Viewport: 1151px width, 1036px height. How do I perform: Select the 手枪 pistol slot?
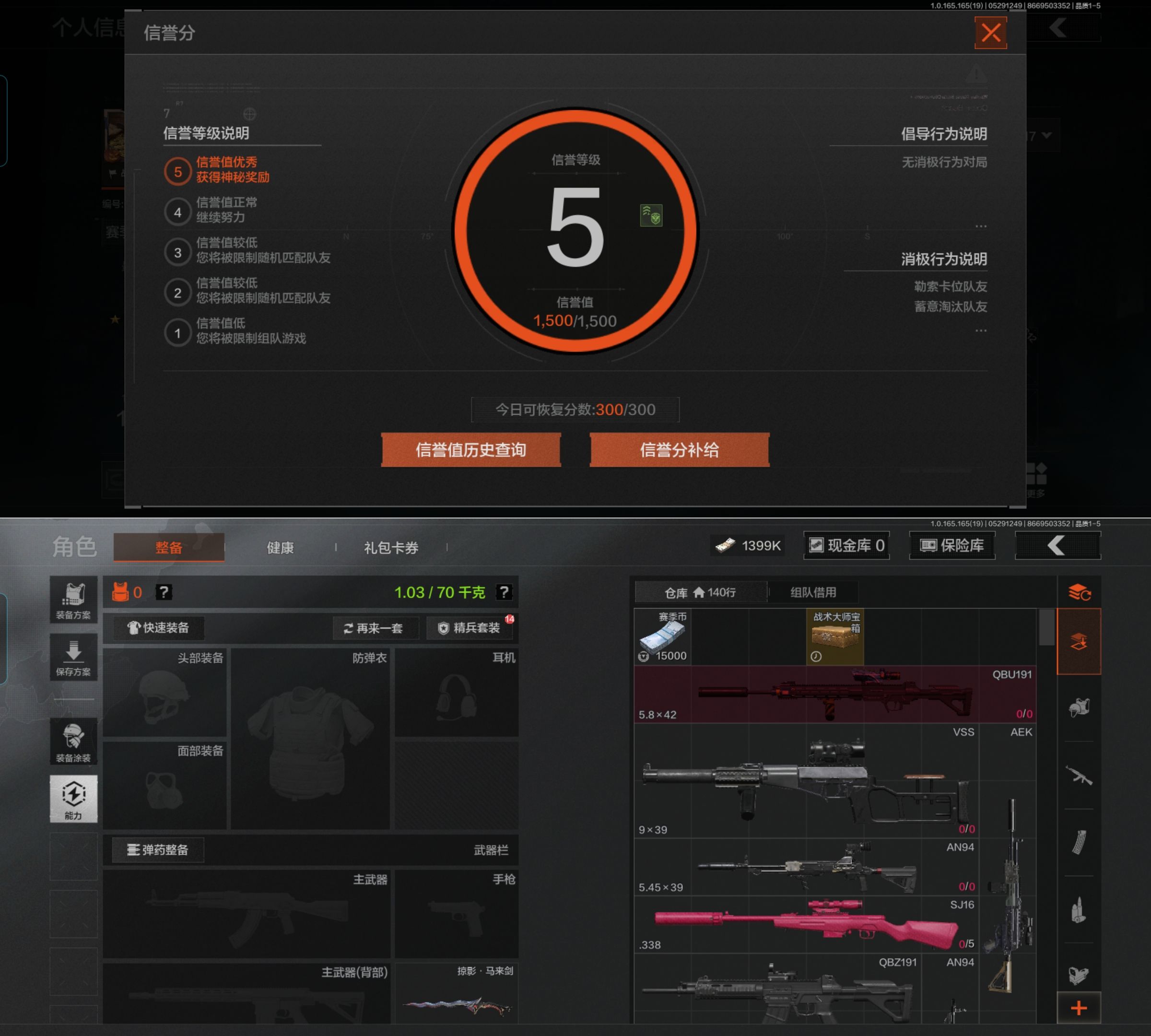click(457, 914)
